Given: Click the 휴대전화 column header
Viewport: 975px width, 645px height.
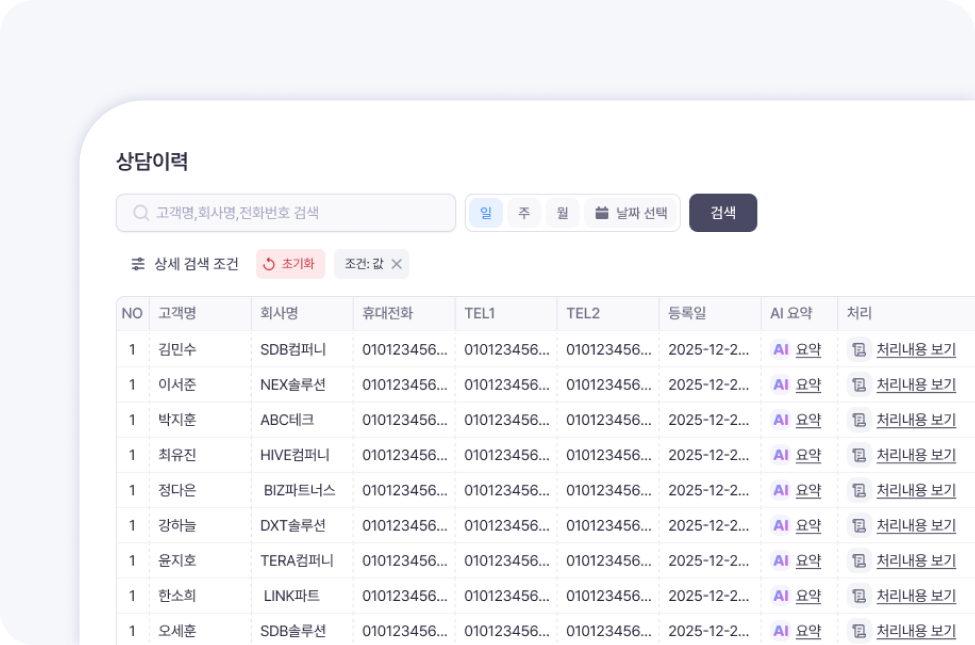Looking at the screenshot, I should 404,313.
